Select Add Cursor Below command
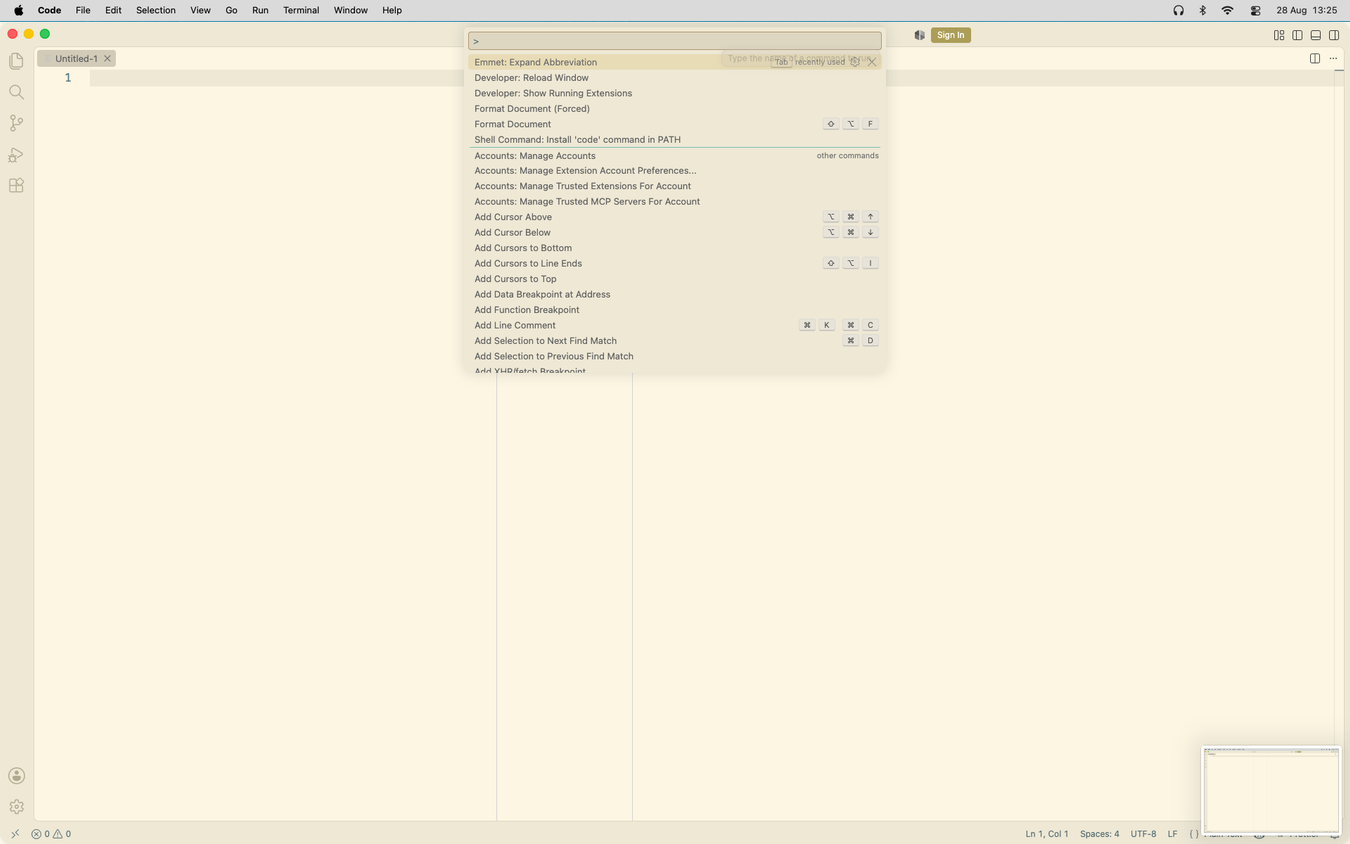The image size is (1350, 844). click(x=675, y=233)
